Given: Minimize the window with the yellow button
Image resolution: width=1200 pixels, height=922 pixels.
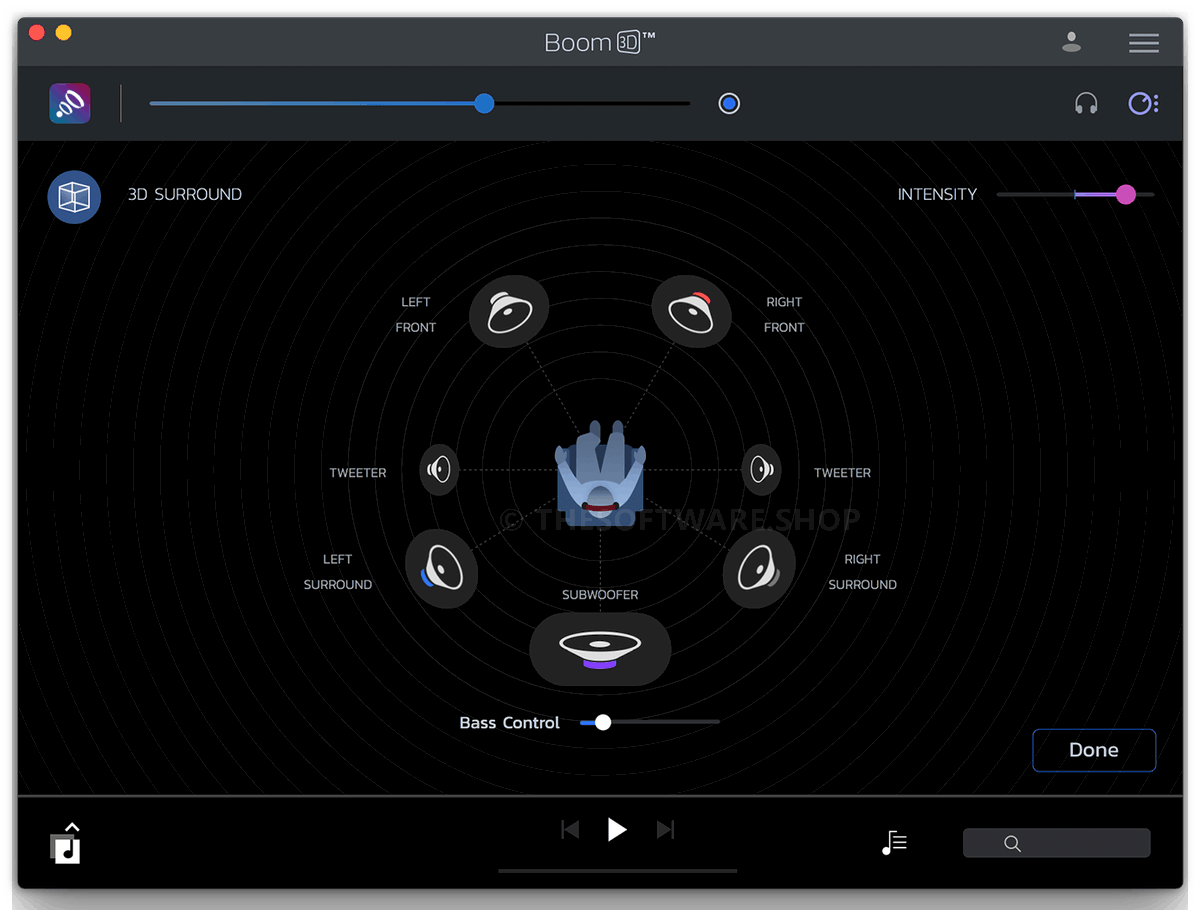Looking at the screenshot, I should [63, 33].
